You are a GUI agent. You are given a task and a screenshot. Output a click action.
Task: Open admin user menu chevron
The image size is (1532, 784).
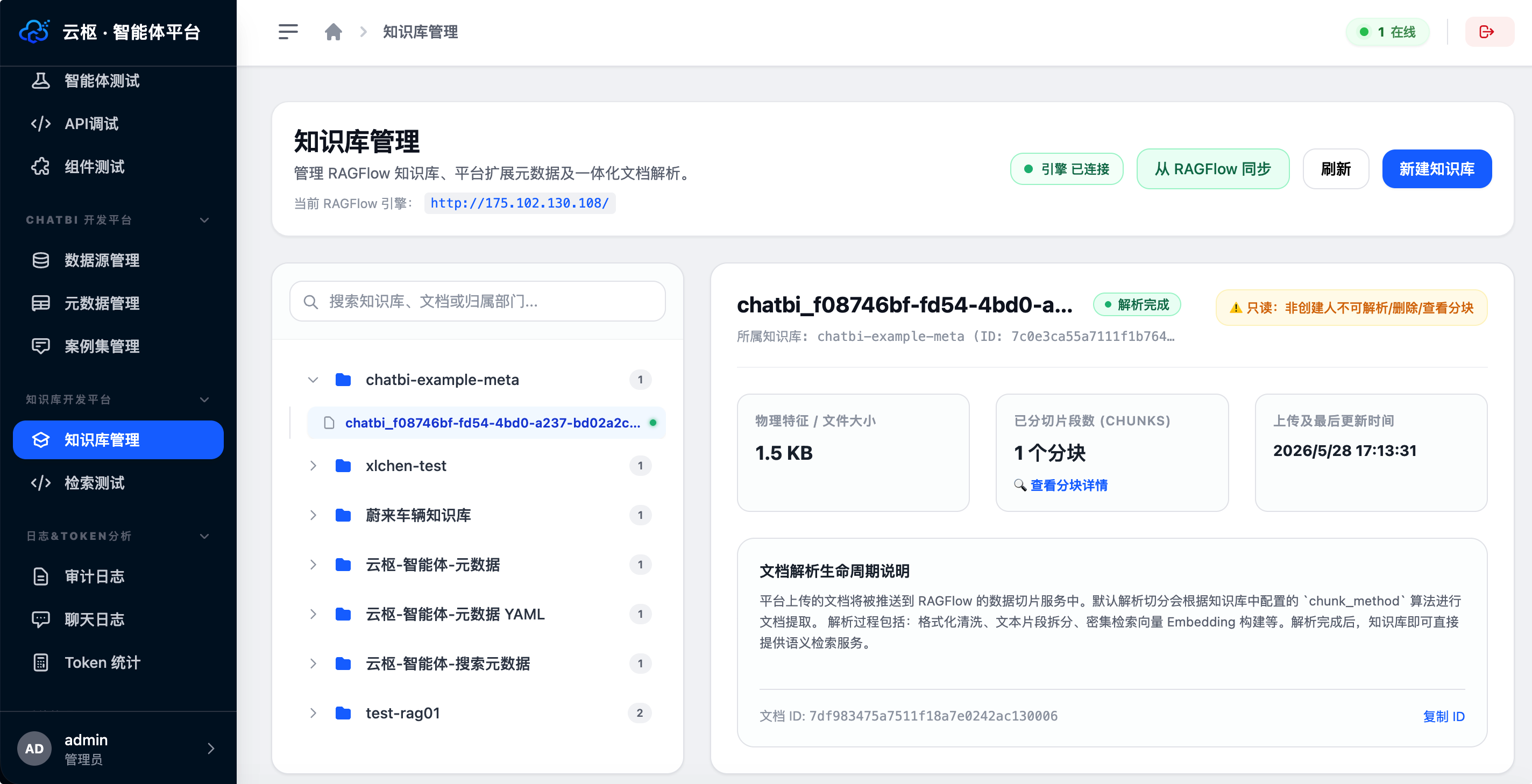(x=210, y=749)
